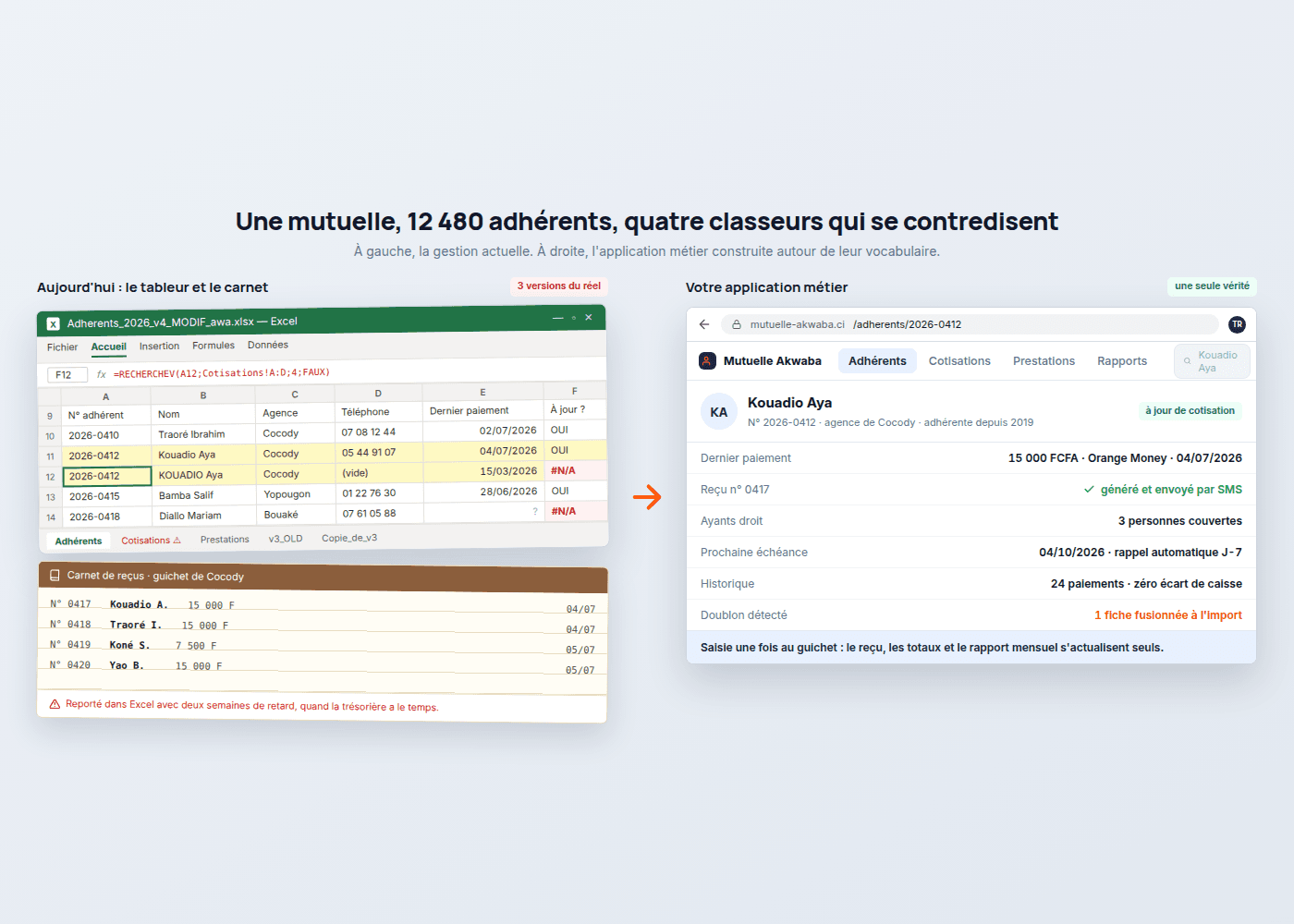Open the Données ribbon tab
This screenshot has width=1294, height=924.
coord(268,345)
